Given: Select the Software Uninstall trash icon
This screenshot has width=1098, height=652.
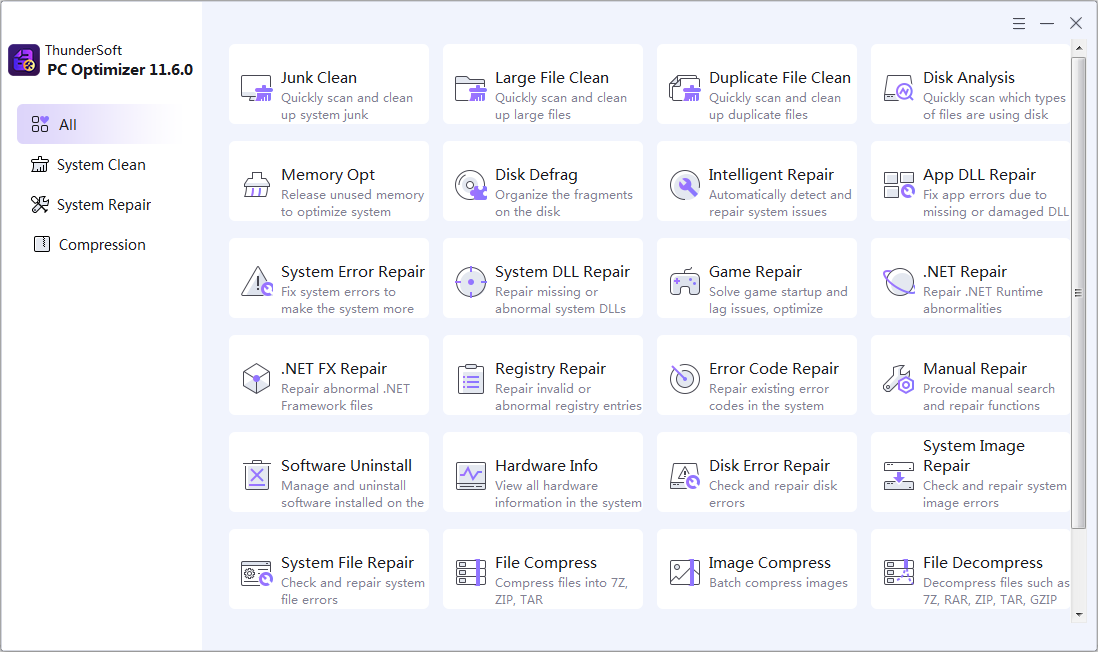Looking at the screenshot, I should pos(257,475).
